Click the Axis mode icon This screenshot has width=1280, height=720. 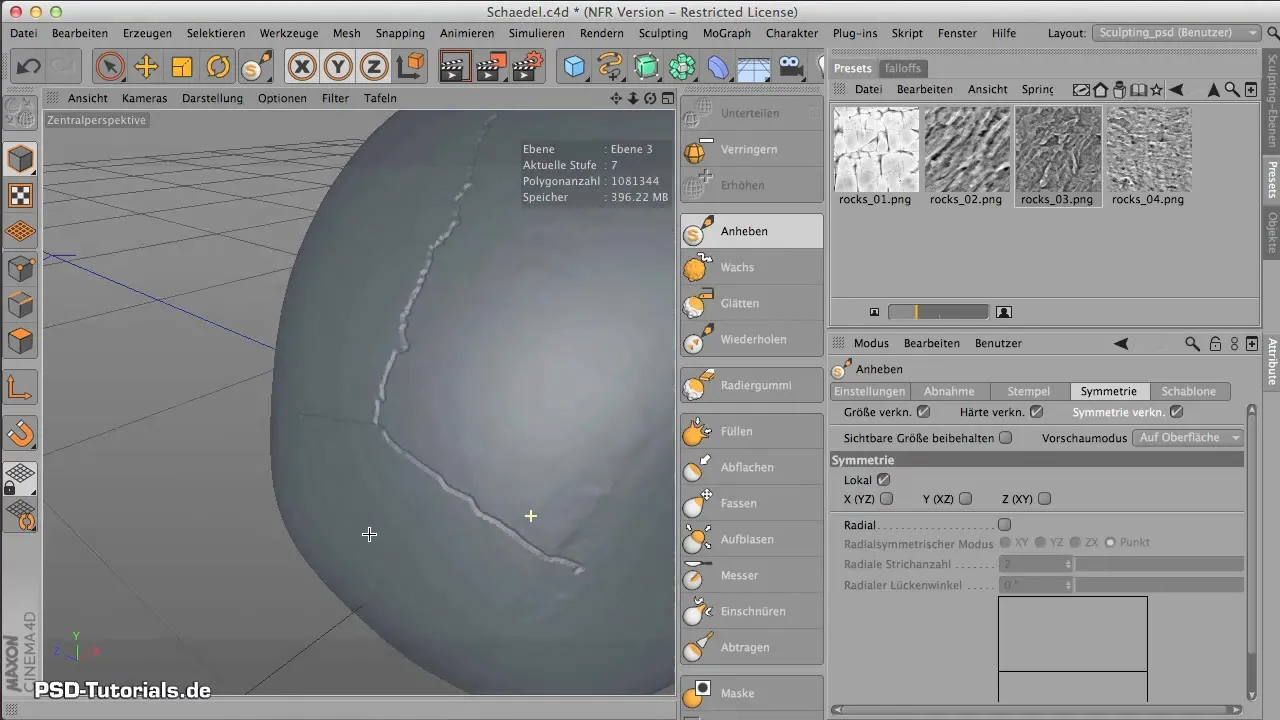point(21,386)
